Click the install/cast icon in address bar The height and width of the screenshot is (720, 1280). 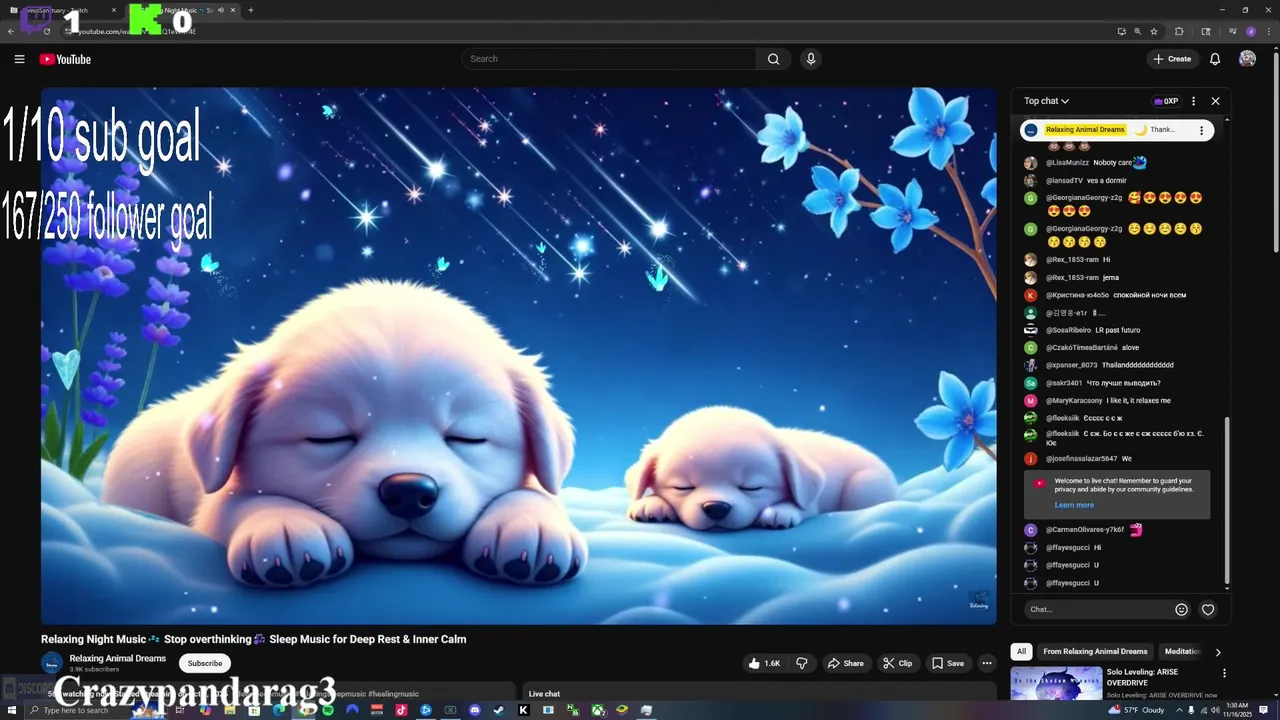click(x=1121, y=31)
